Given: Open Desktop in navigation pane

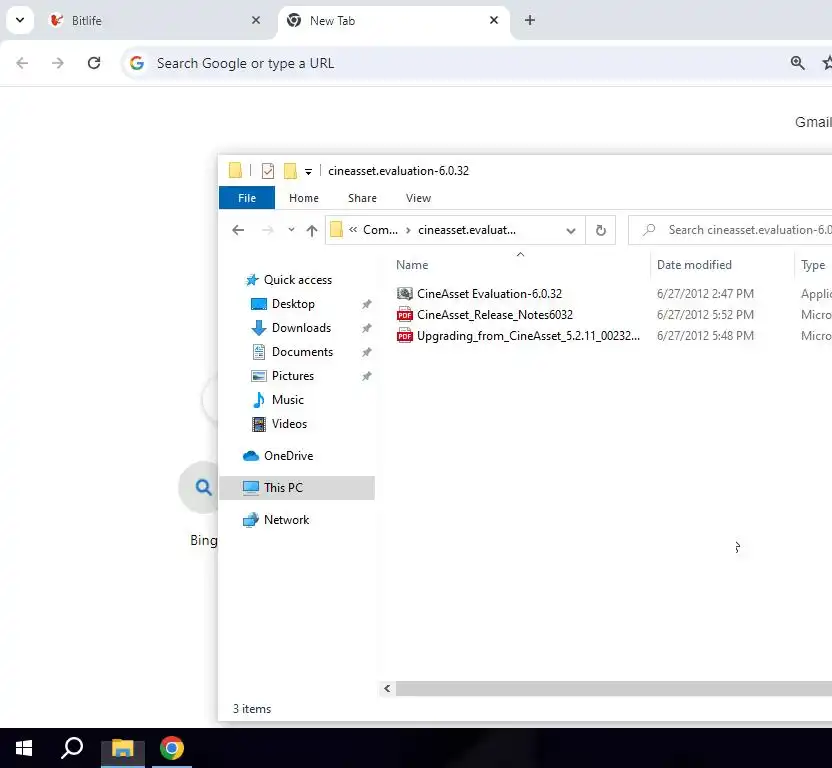Looking at the screenshot, I should coord(293,304).
